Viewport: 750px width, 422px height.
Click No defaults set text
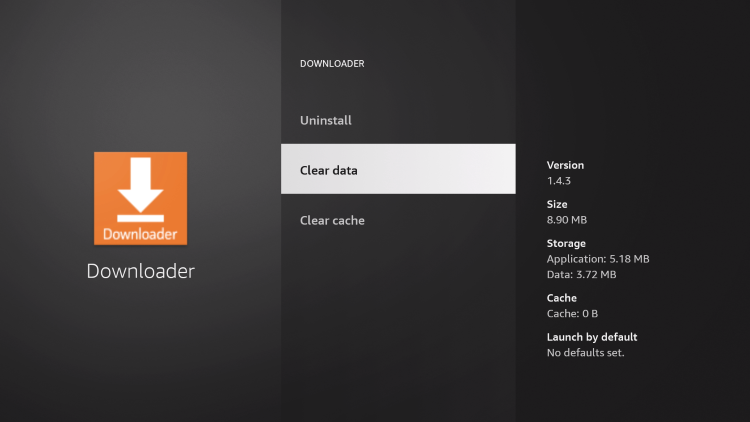click(x=585, y=353)
